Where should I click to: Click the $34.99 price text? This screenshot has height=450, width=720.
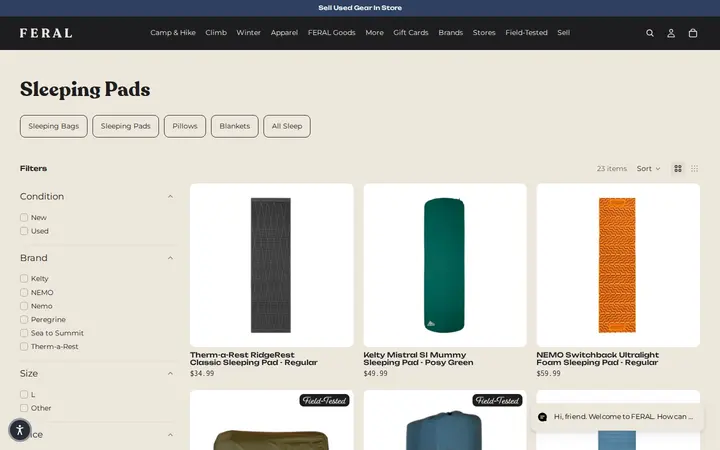202,373
